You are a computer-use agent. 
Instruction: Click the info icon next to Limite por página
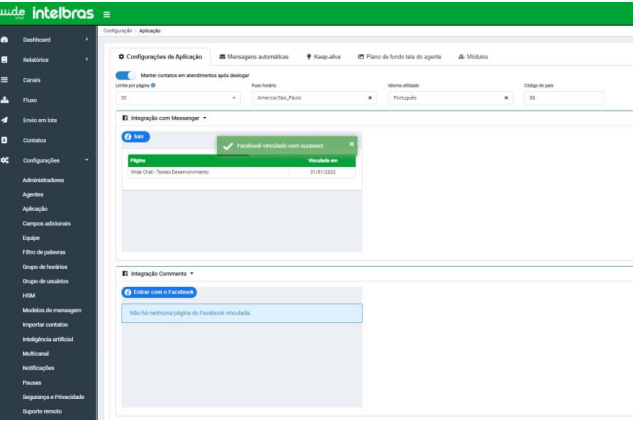[153, 86]
